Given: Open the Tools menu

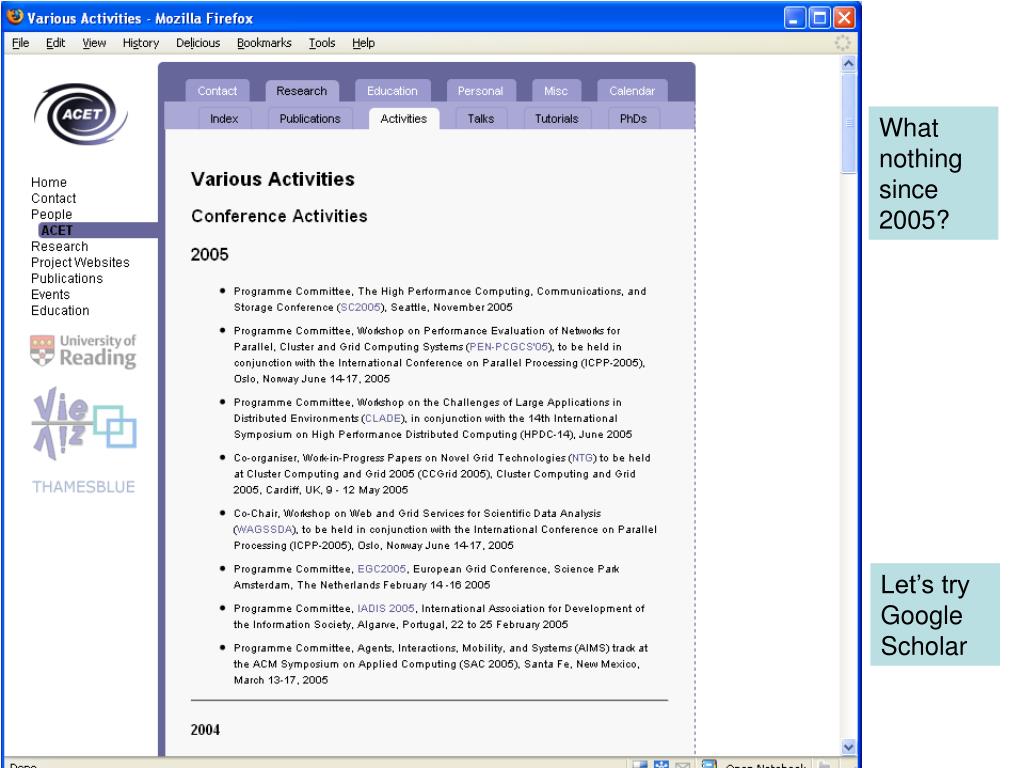Looking at the screenshot, I should [322, 43].
